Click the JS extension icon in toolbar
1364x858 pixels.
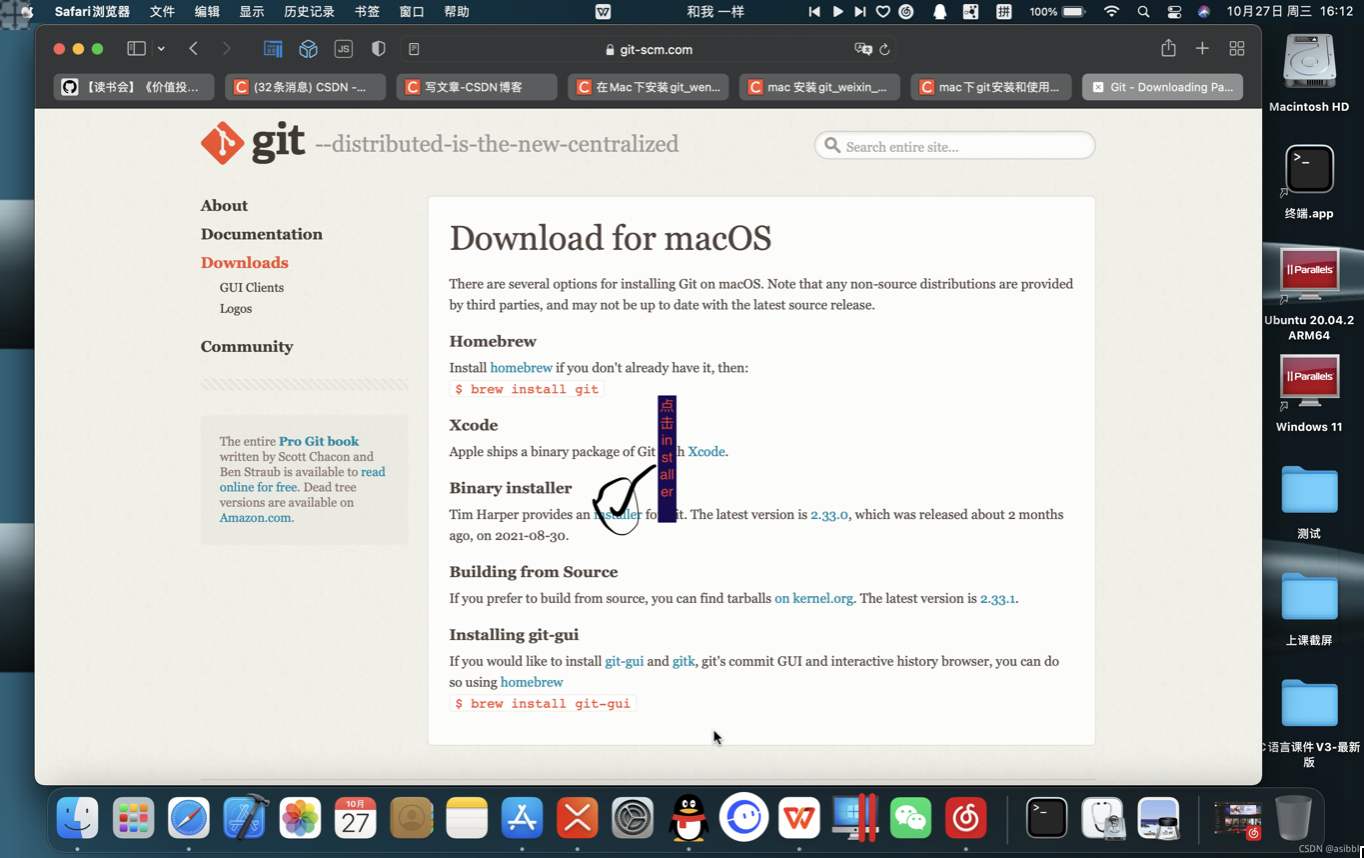tap(343, 48)
